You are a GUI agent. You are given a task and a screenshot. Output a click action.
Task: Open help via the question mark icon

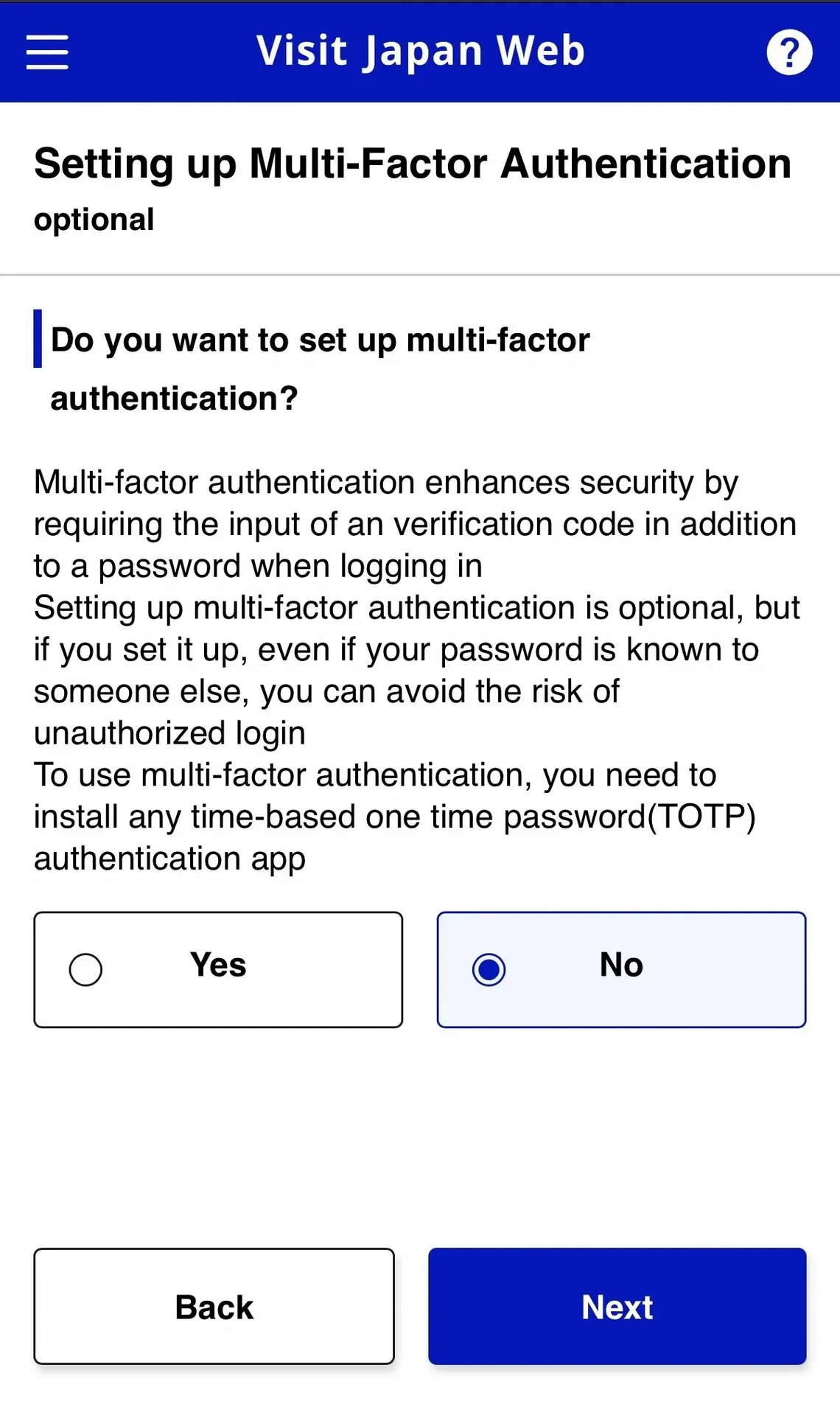tap(789, 52)
